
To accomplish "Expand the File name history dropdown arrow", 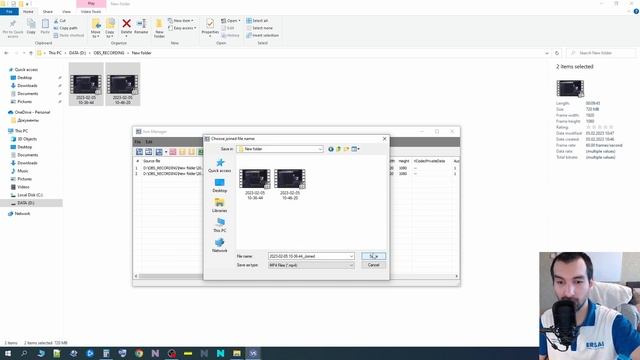I will tap(351, 256).
